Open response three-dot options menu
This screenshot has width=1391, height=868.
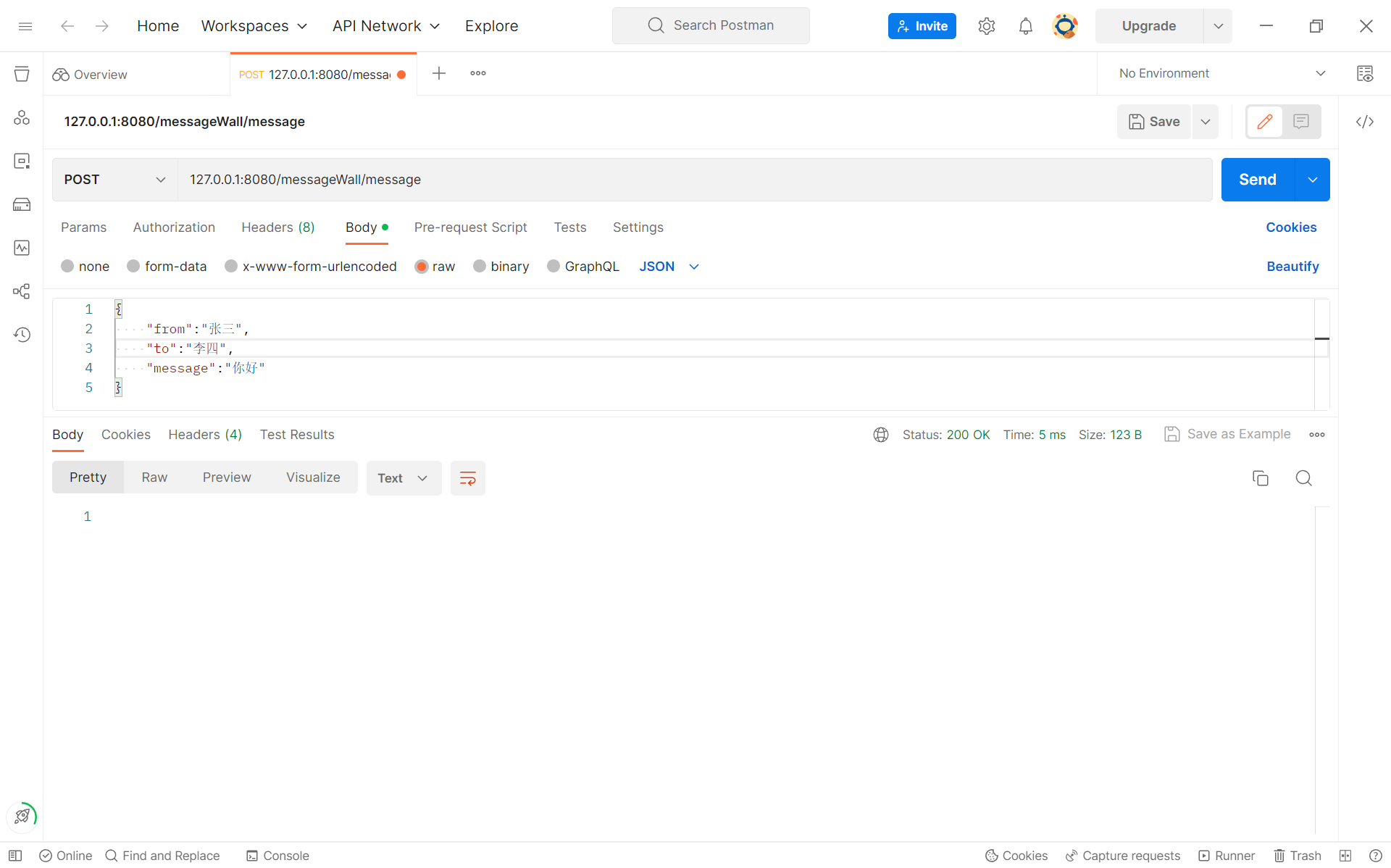click(1317, 435)
